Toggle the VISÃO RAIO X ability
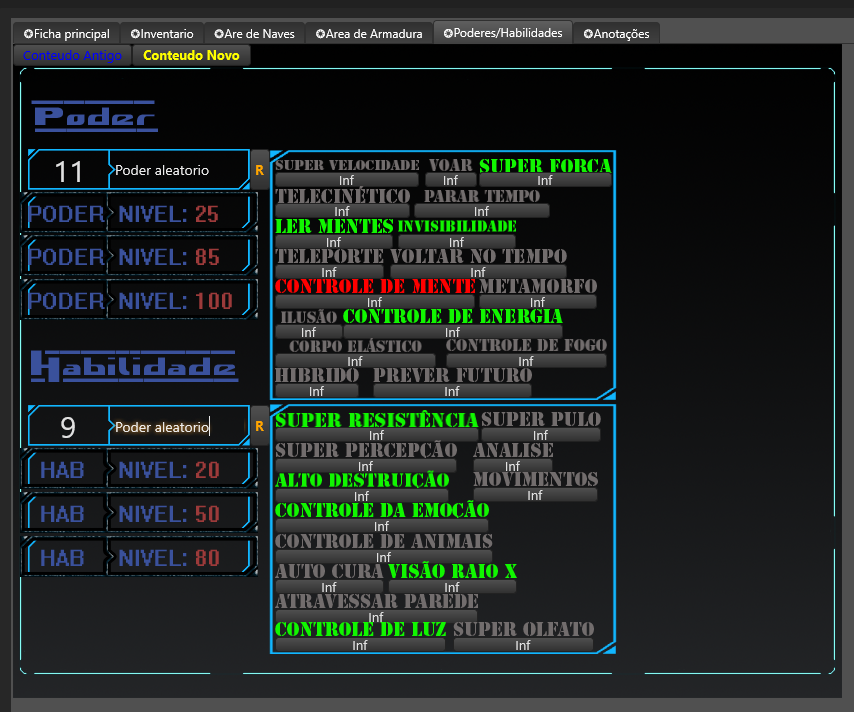 point(452,571)
